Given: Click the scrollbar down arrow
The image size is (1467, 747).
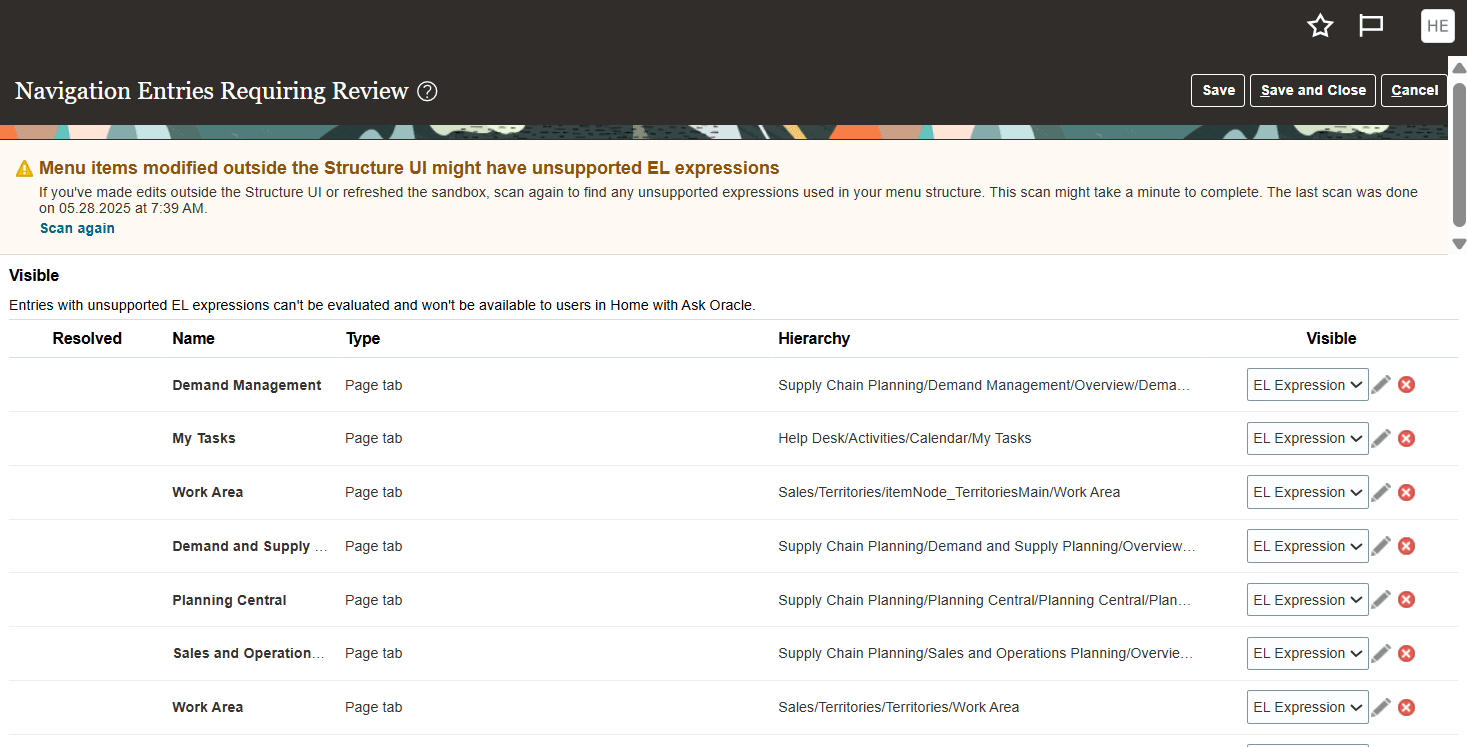Looking at the screenshot, I should click(x=1459, y=243).
